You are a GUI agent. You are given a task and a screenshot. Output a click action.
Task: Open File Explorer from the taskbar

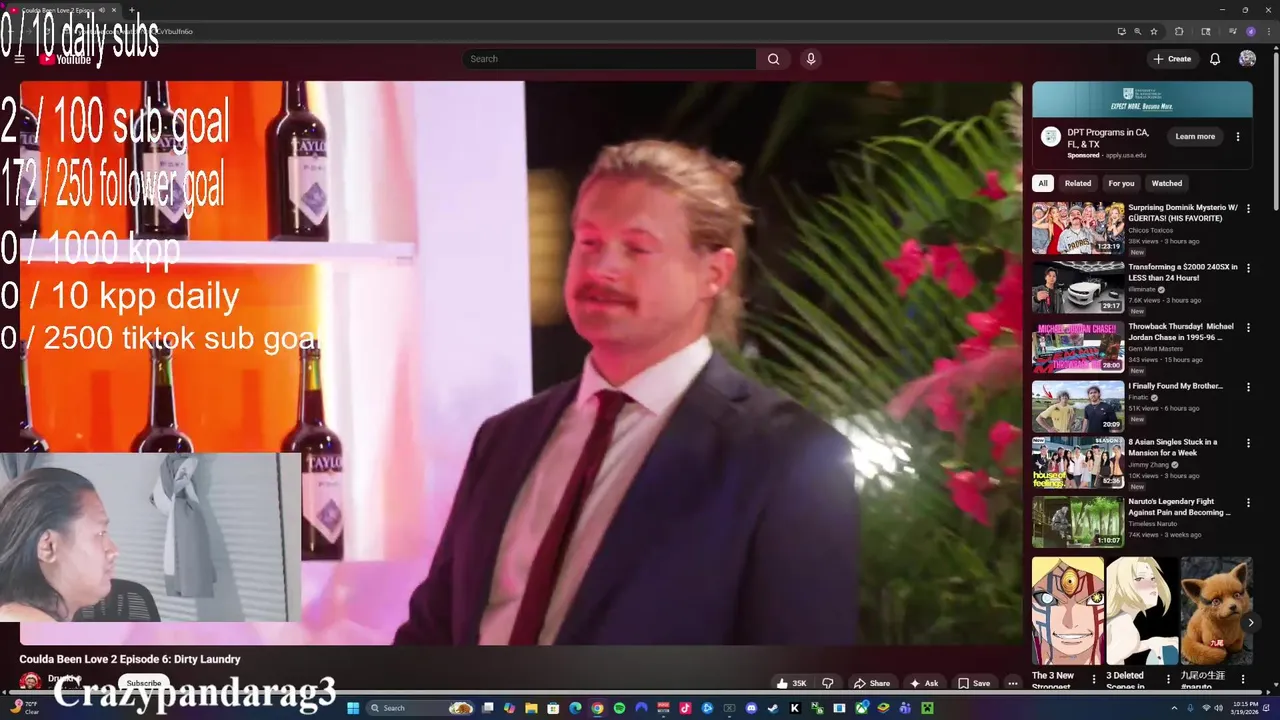pyautogui.click(x=531, y=708)
